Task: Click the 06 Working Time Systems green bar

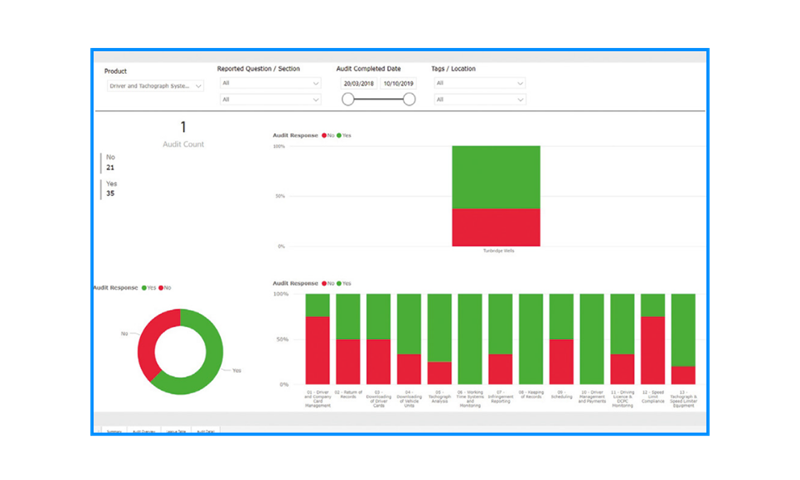Action: coord(470,339)
